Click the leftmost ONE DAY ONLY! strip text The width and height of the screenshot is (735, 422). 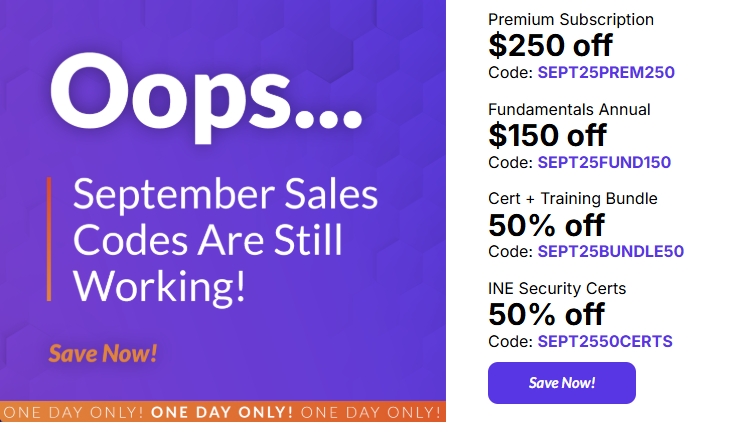pos(74,412)
